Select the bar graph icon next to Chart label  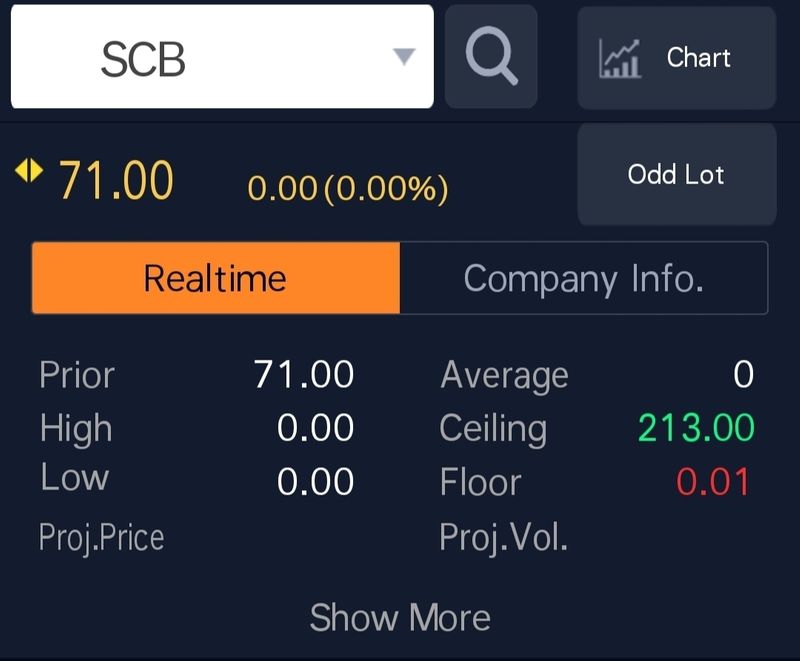point(621,58)
